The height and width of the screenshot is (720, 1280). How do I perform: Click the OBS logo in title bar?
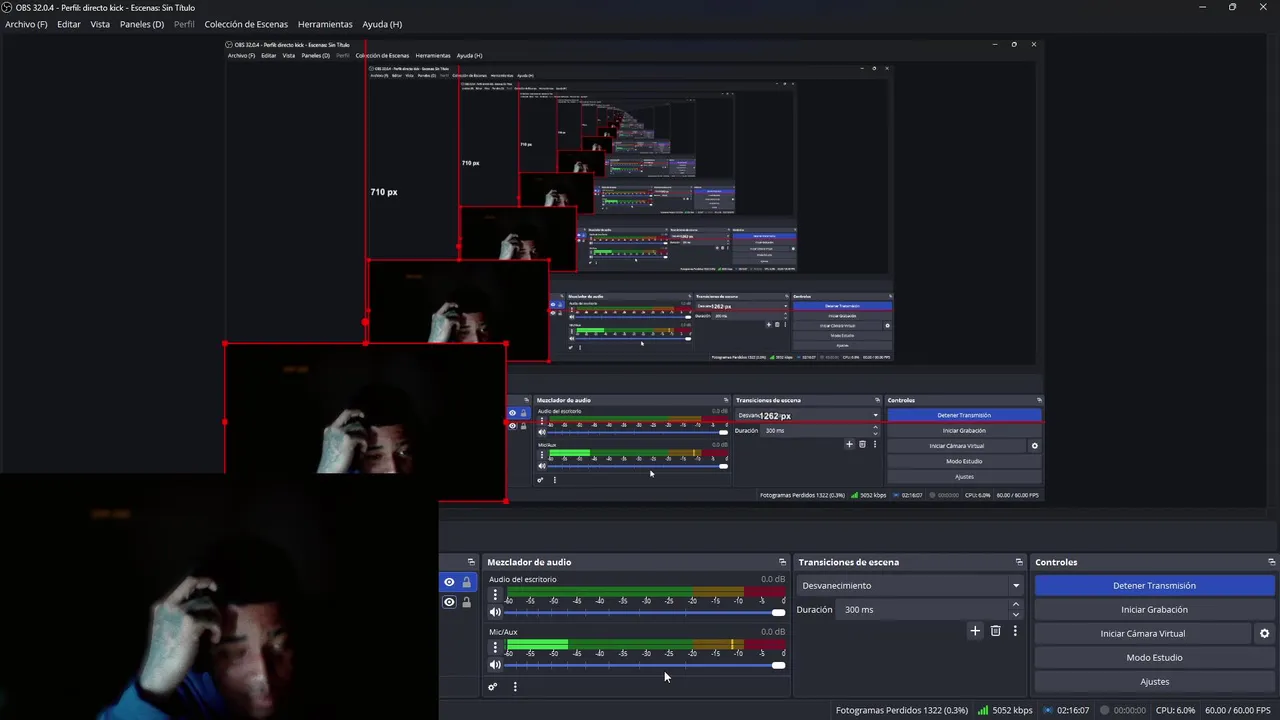(7, 7)
